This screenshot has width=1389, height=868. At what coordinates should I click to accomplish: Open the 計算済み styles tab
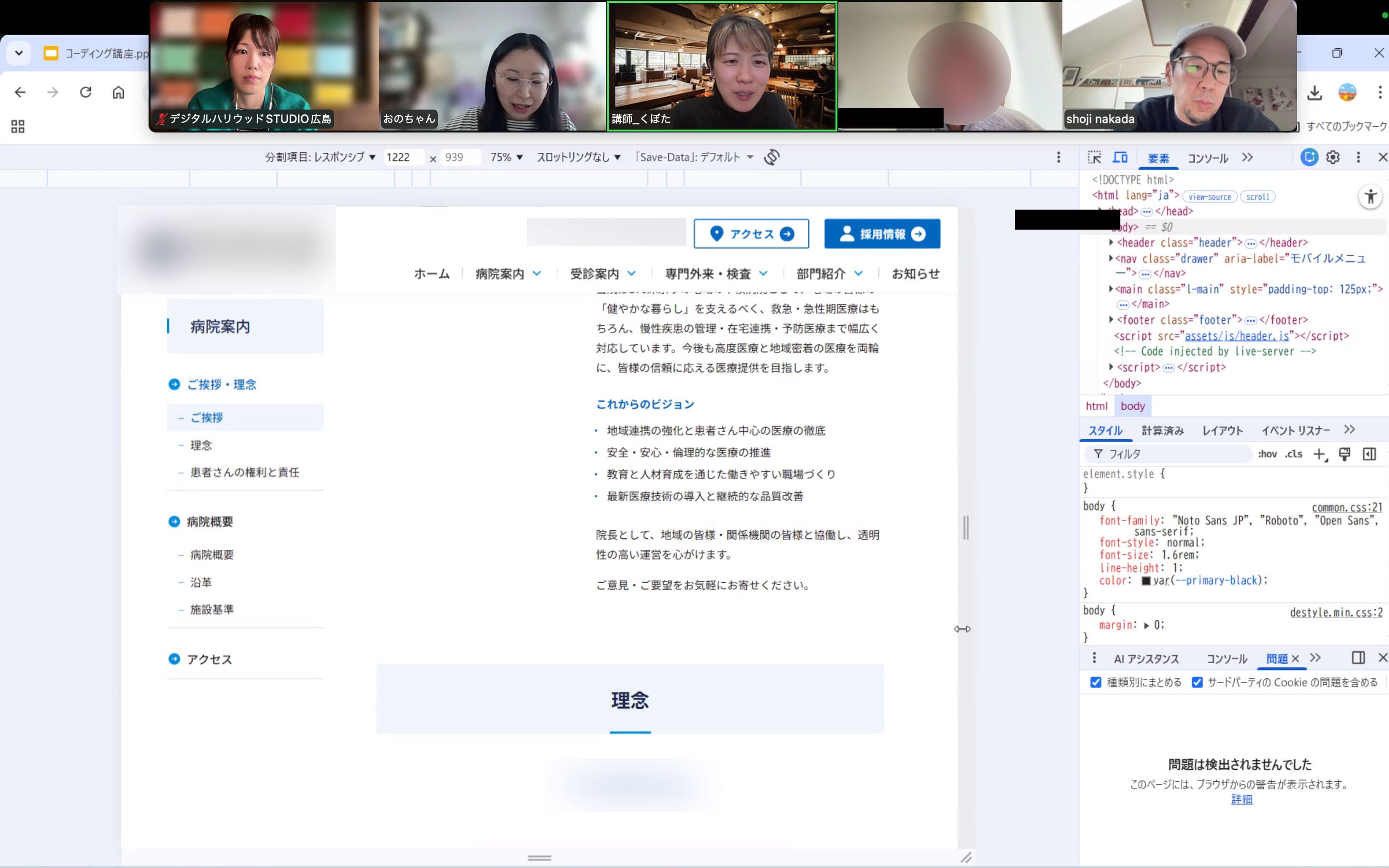tap(1163, 430)
